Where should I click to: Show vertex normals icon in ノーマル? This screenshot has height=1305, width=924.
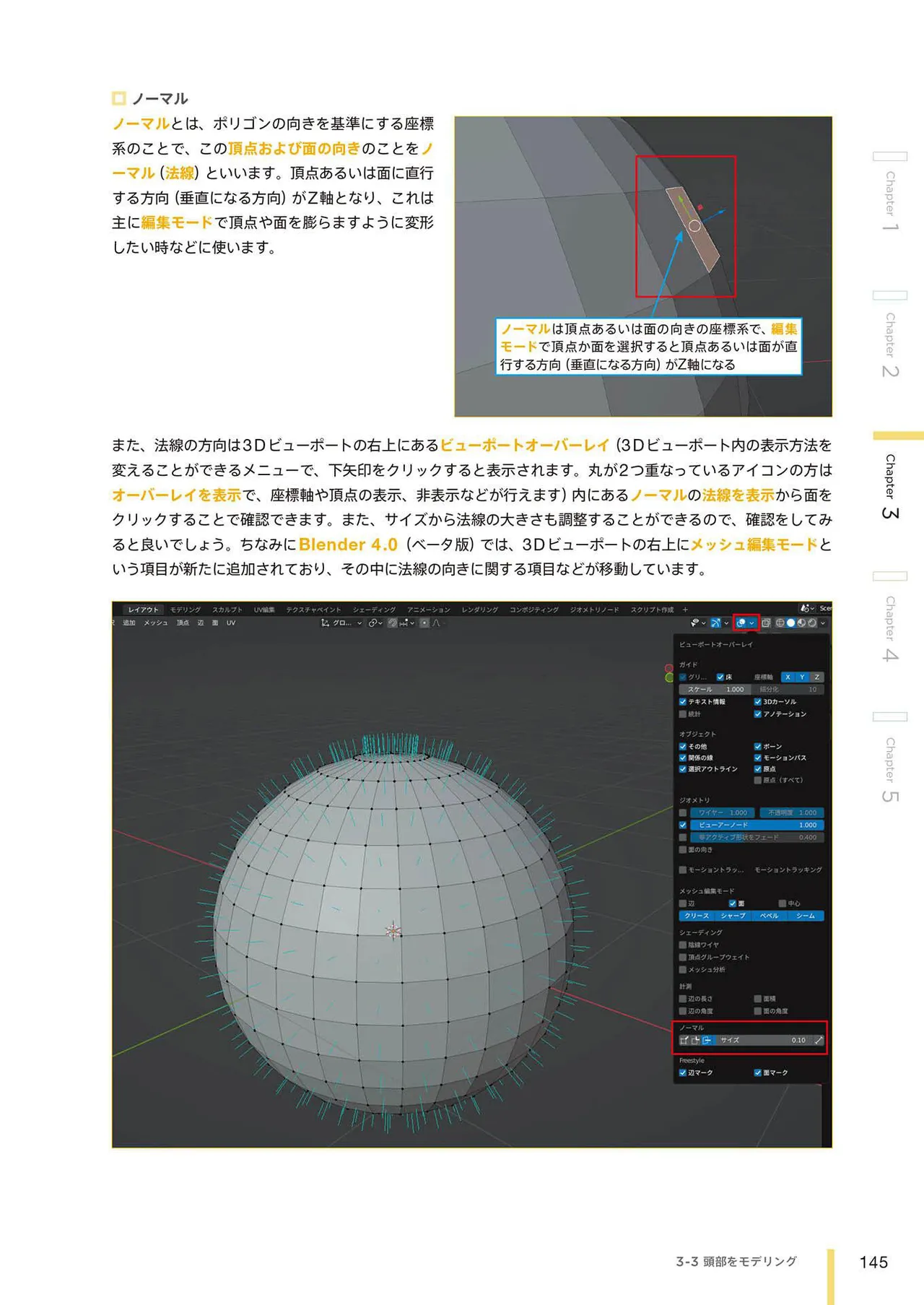click(684, 1041)
